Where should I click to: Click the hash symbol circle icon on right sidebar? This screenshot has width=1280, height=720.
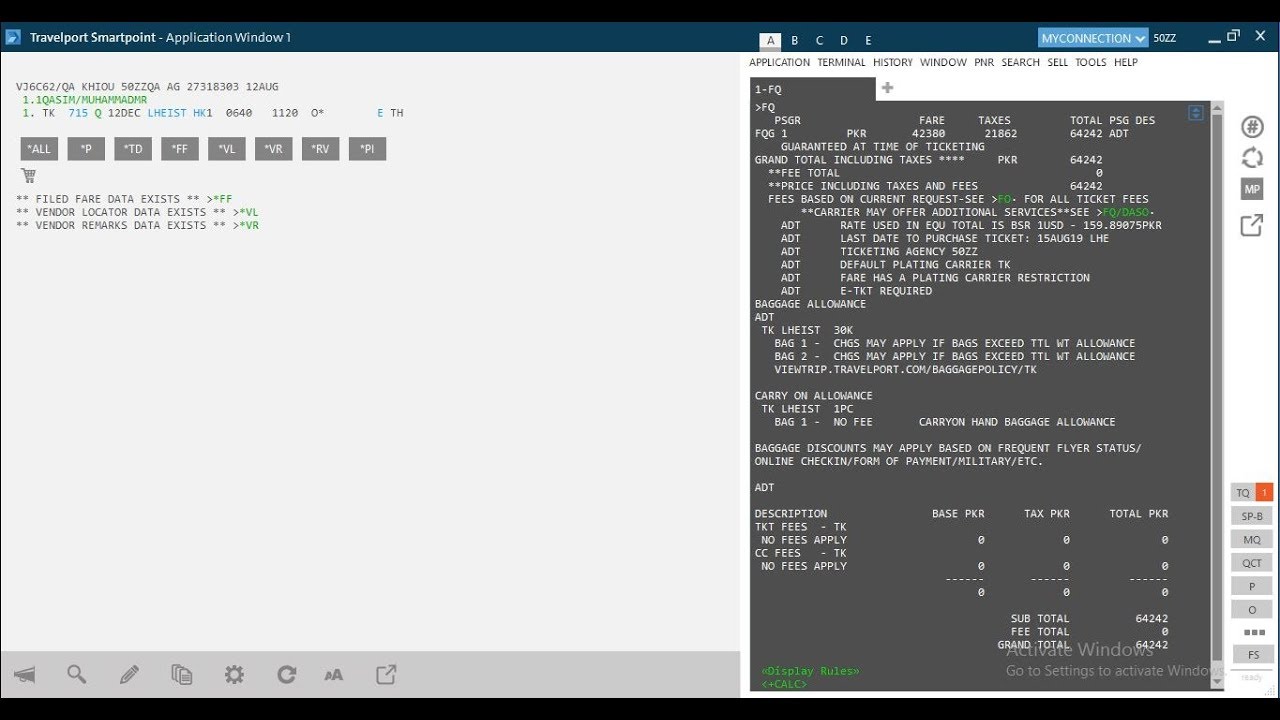pos(1252,127)
